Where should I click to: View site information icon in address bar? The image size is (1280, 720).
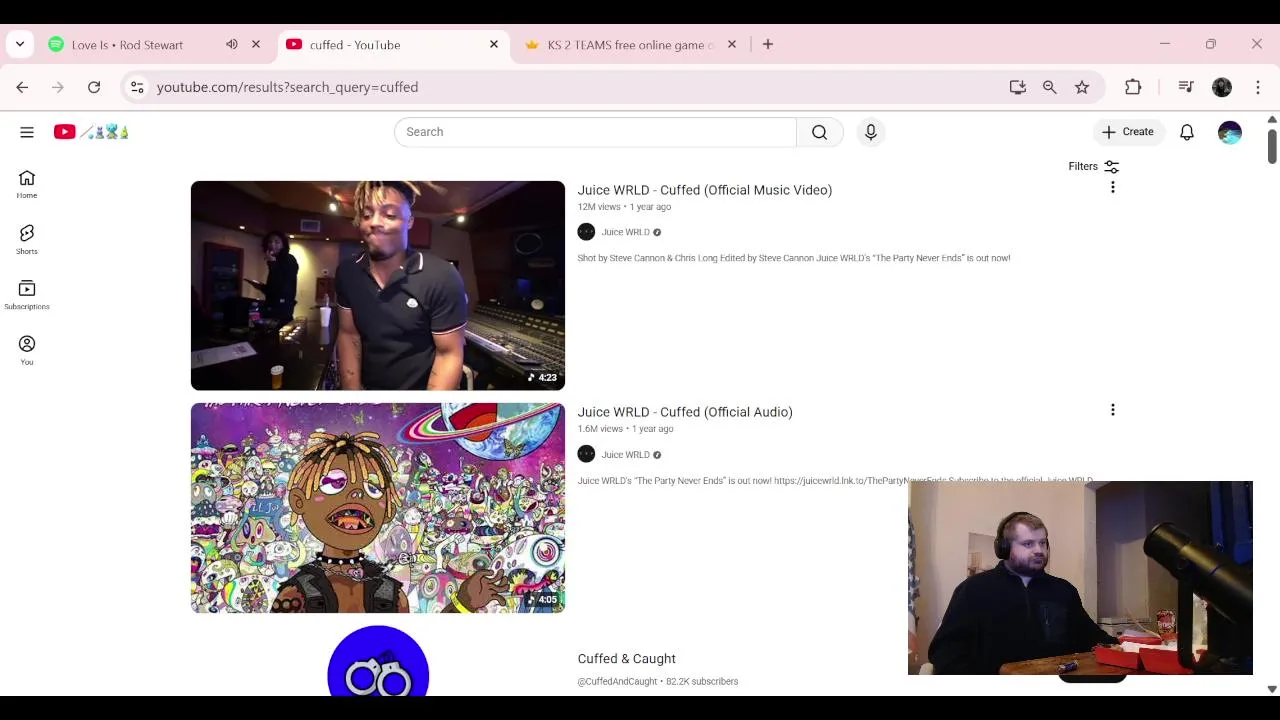tap(137, 87)
